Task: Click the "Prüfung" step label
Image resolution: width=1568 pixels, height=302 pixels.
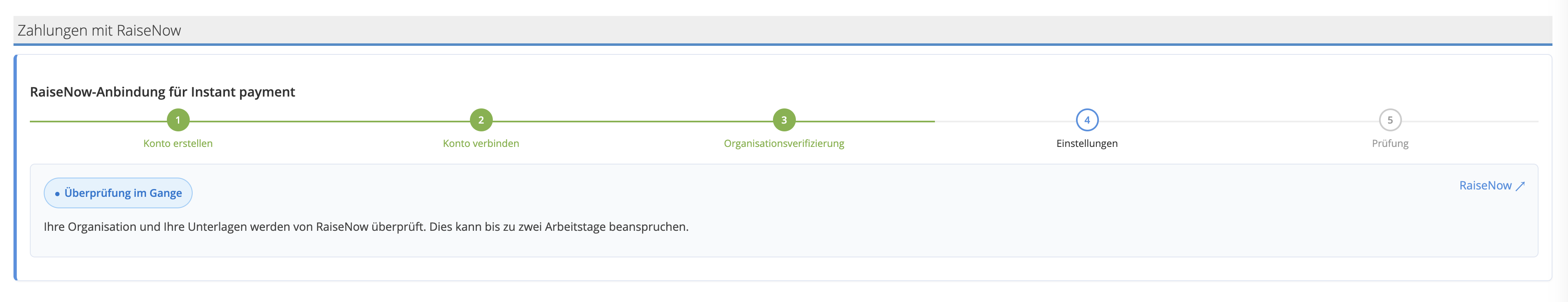Action: [x=1390, y=144]
